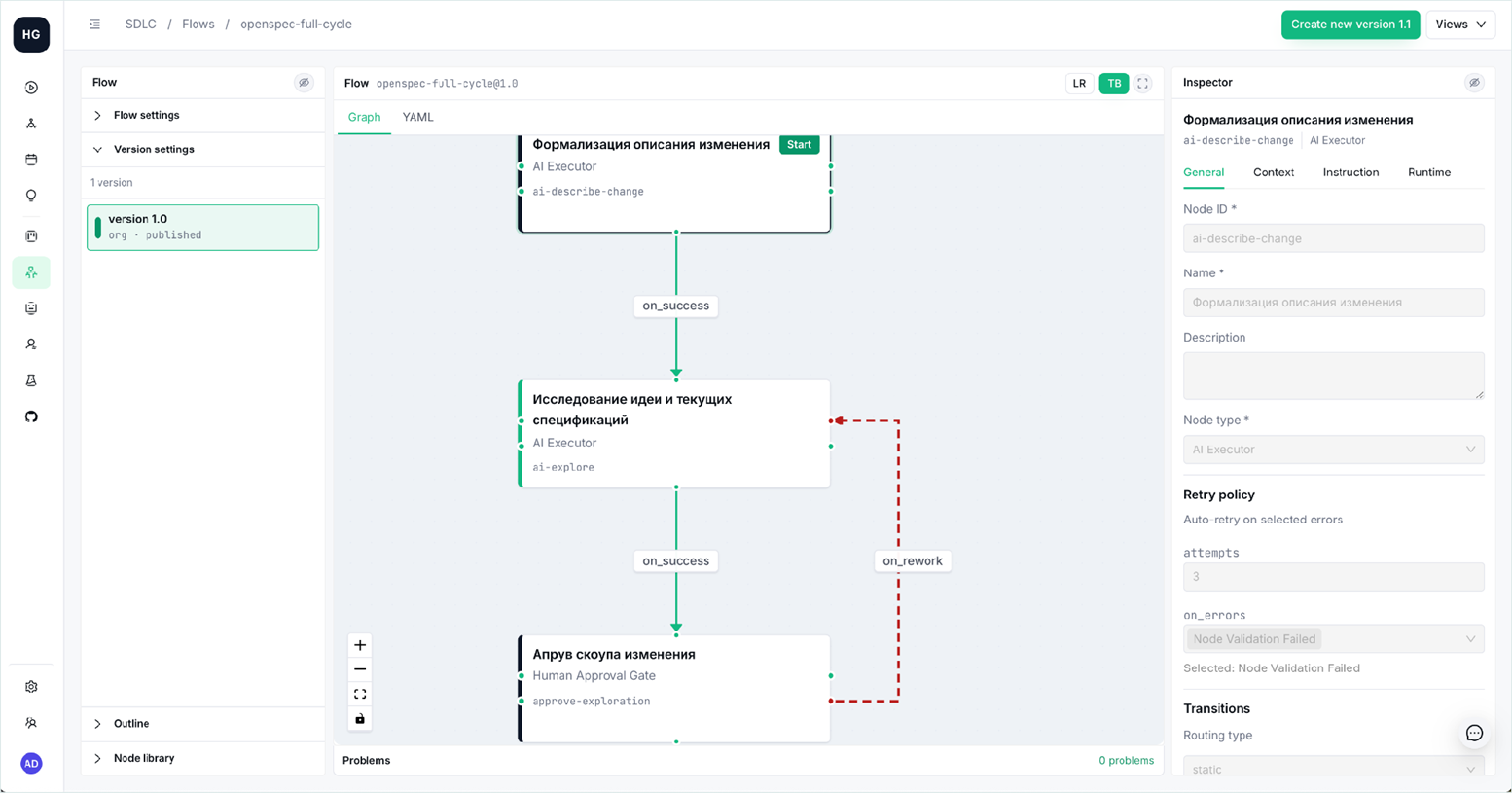Zoom out the graph with minus button
The image size is (1512, 793).
click(360, 669)
